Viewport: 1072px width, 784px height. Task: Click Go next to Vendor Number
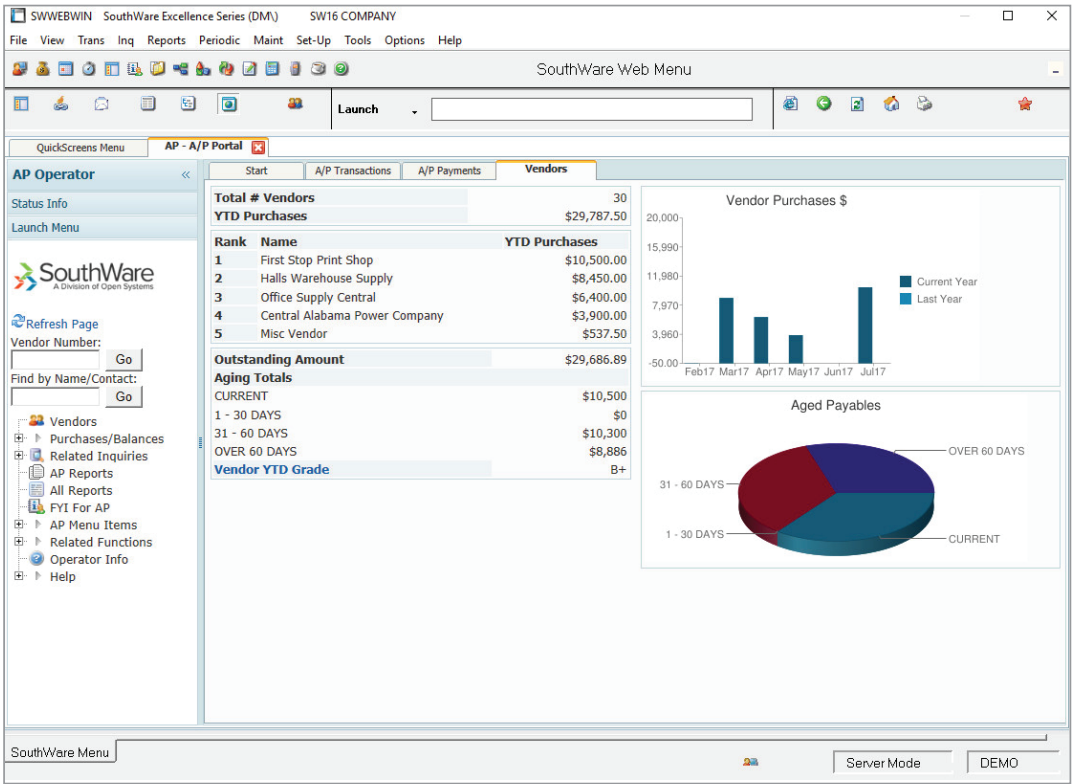click(x=123, y=359)
